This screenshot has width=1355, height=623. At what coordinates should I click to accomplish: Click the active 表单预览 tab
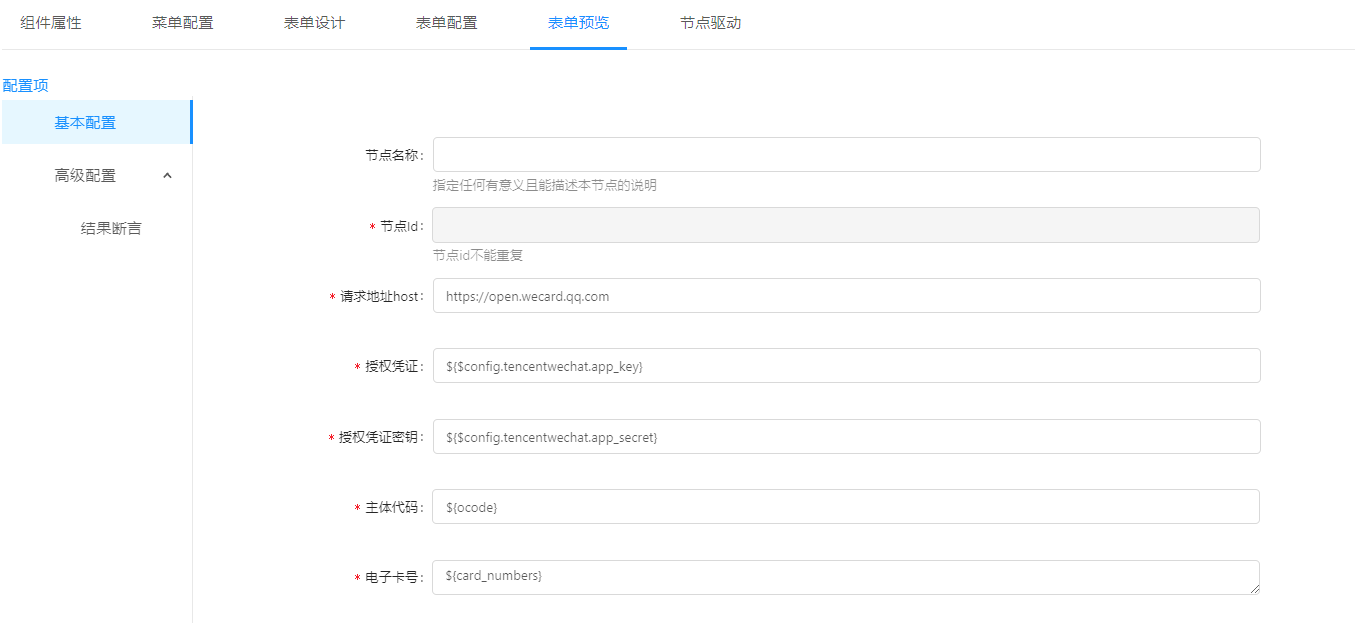click(578, 23)
